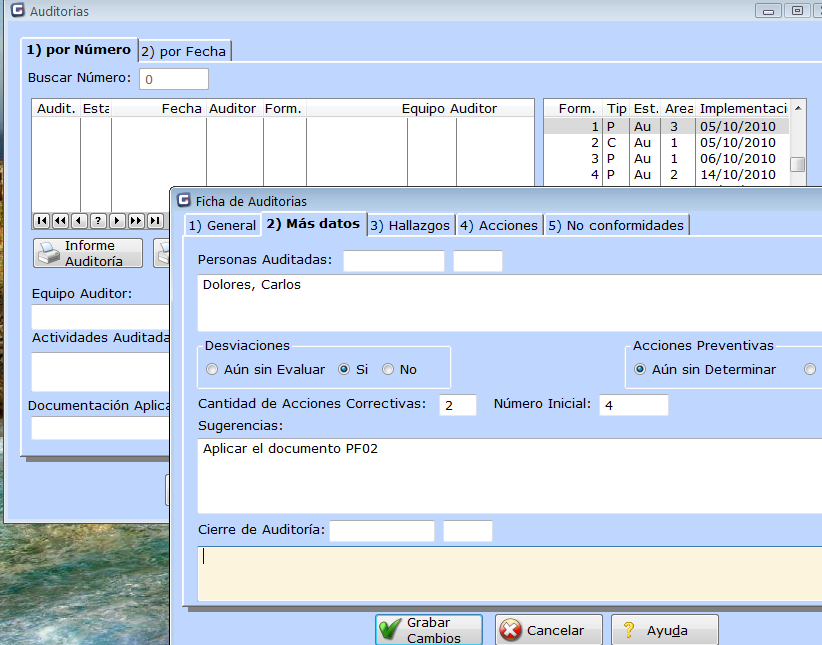Open the '5) No conformidades' tab

(x=616, y=226)
